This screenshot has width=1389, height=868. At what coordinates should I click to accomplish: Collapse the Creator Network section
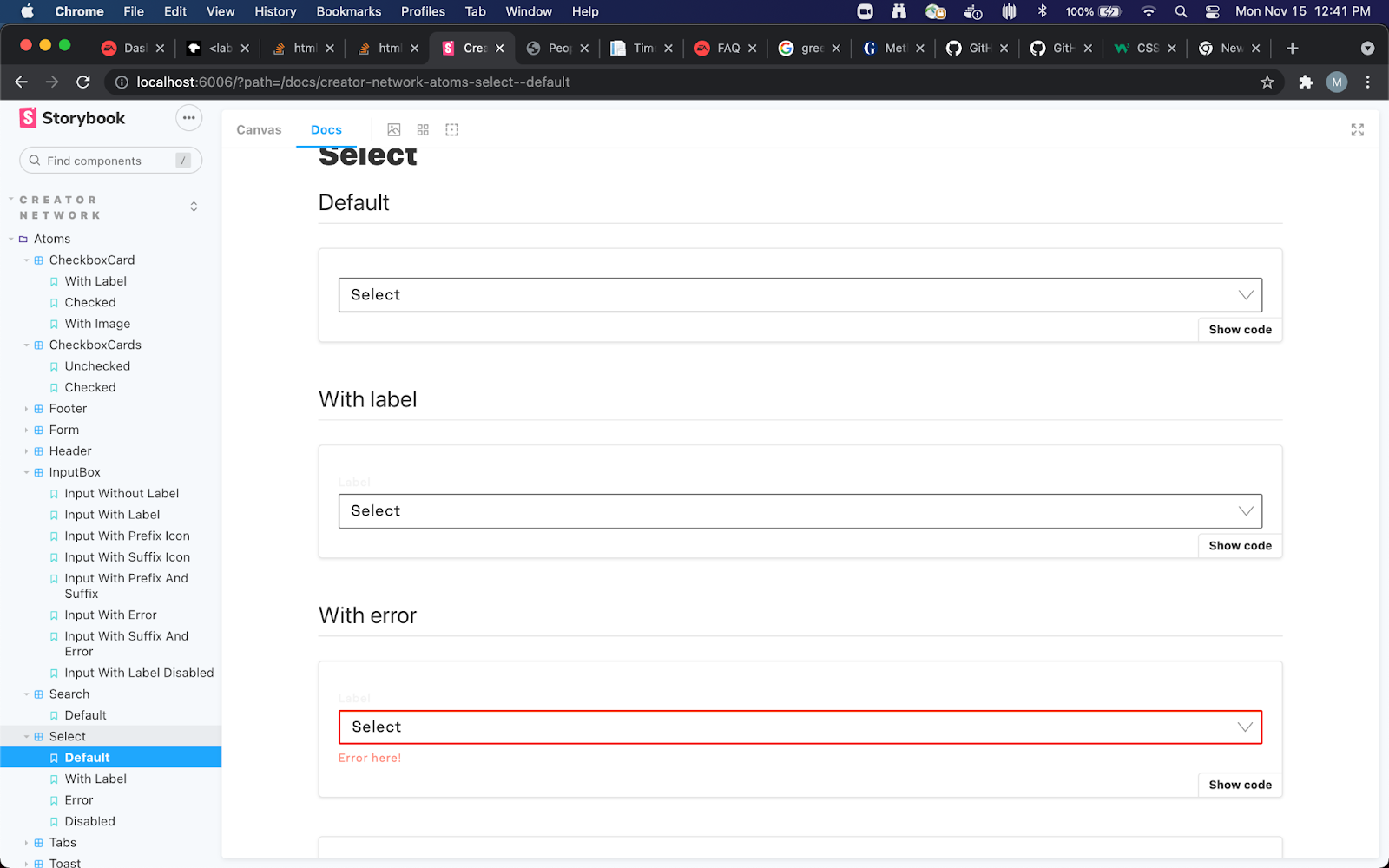59,207
